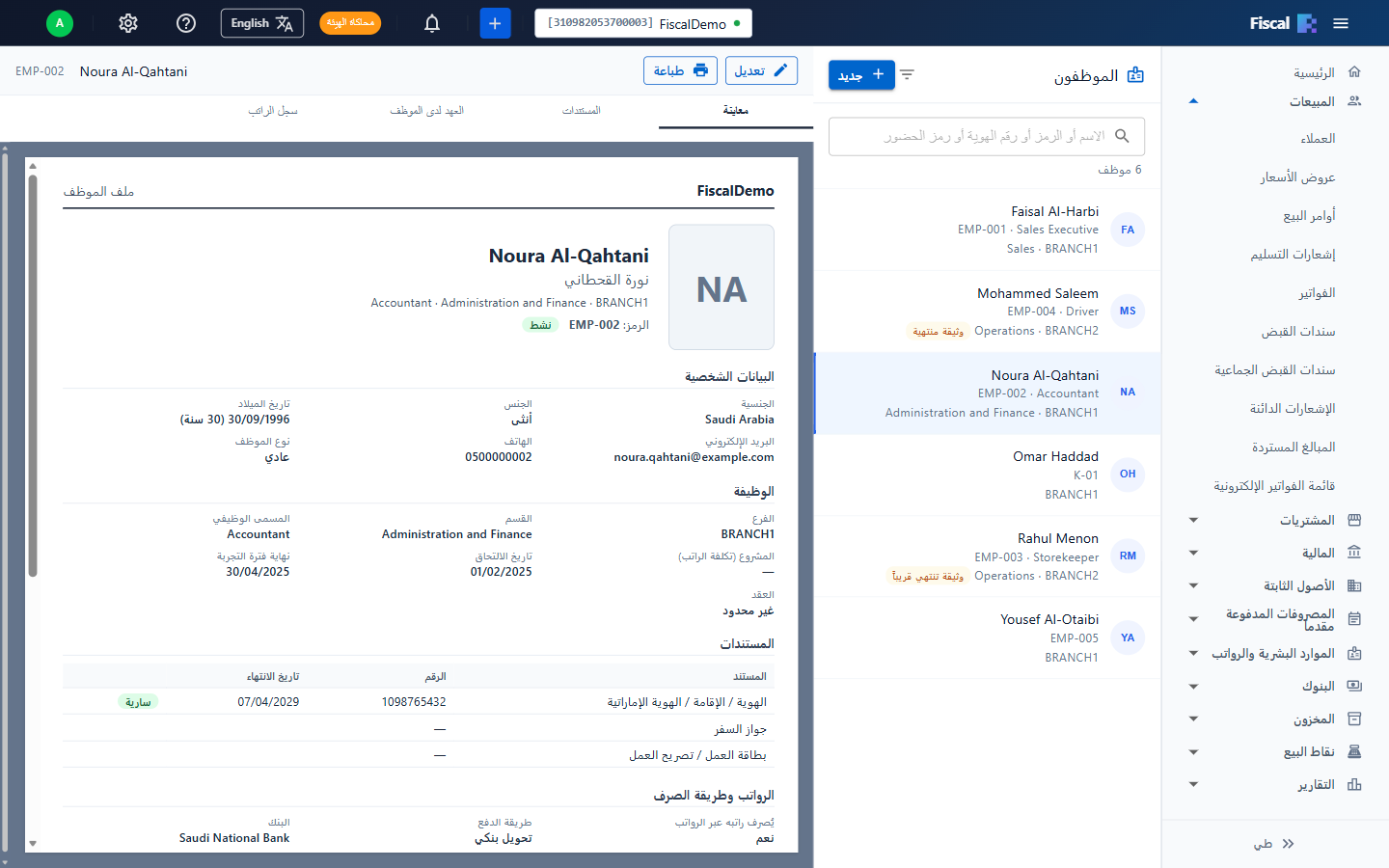The image size is (1389, 868).
Task: Click the FA avatar of Faisal Al-Harbi
Action: (x=1128, y=230)
